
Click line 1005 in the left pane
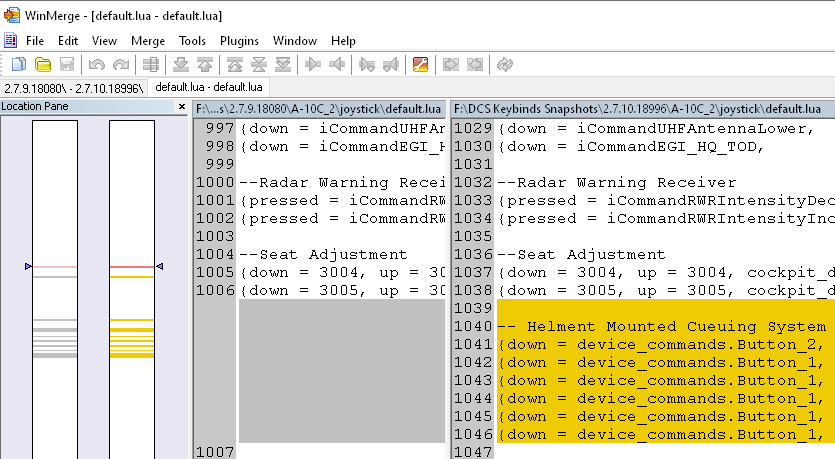[x=342, y=273]
